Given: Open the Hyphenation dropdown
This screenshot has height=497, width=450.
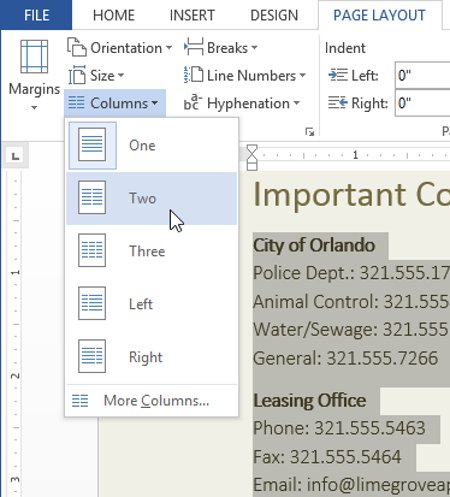Looking at the screenshot, I should coord(242,103).
